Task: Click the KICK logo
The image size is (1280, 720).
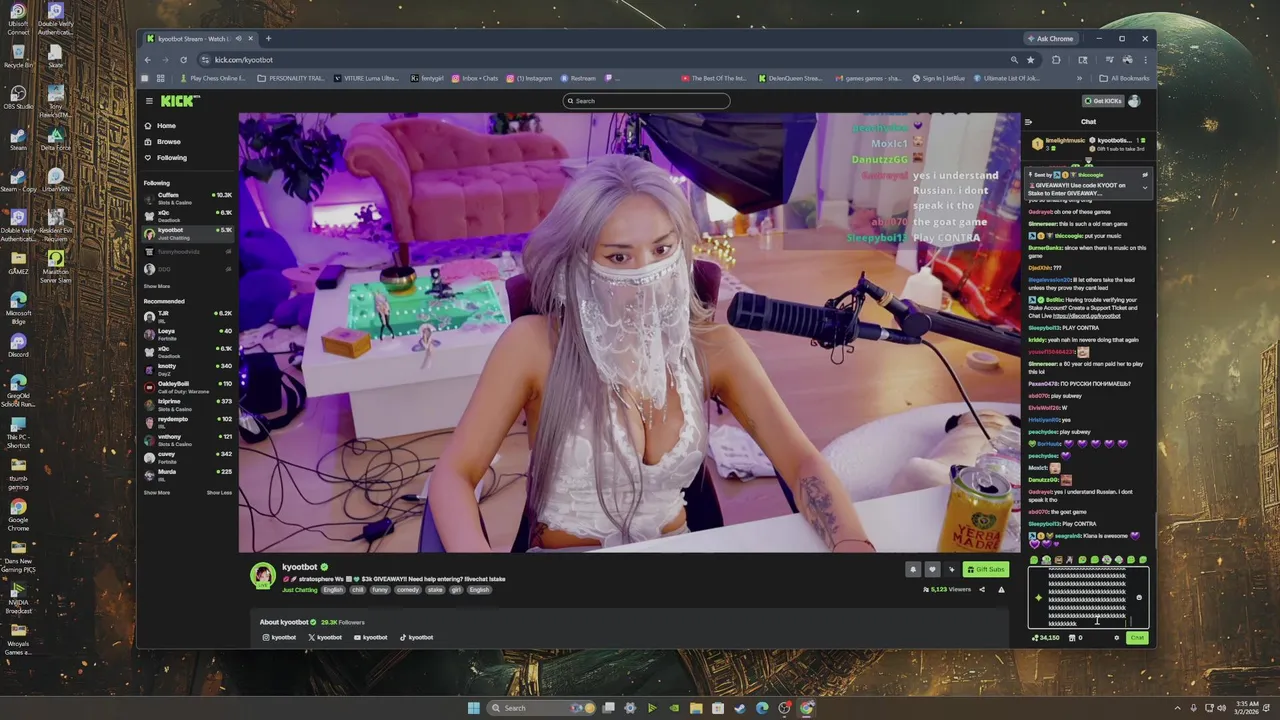Action: [180, 101]
